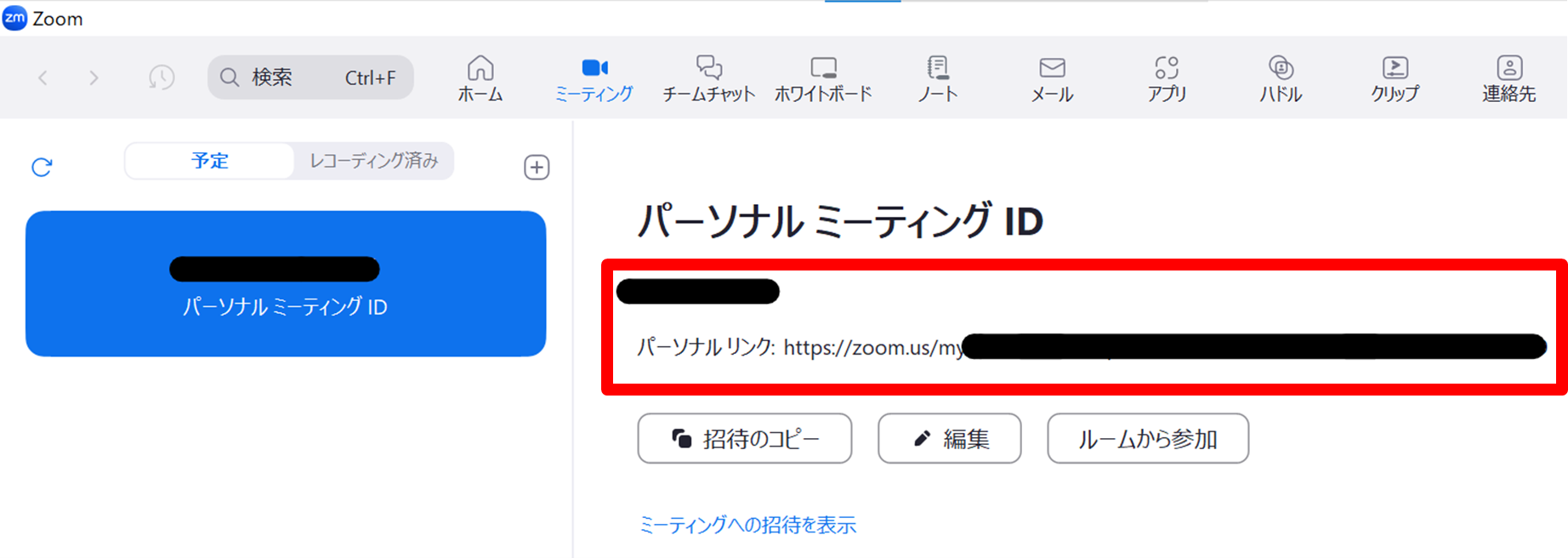The image size is (1568, 558).
Task: Click the forward navigation arrow
Action: (x=94, y=78)
